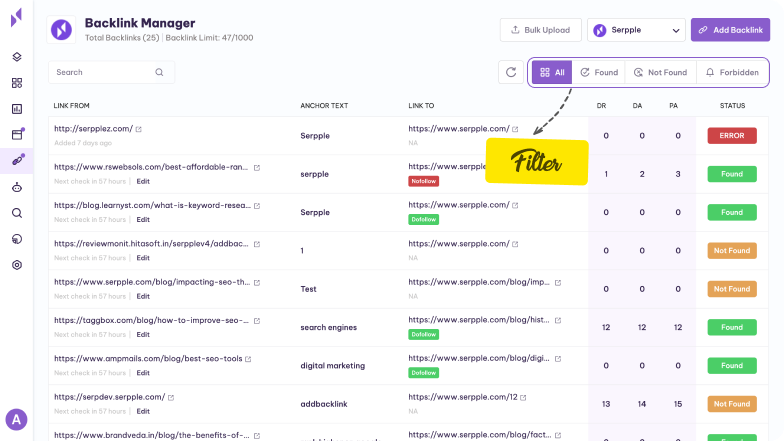Click Found status badge for rswebsols row
This screenshot has height=441, width=784.
coord(732,174)
